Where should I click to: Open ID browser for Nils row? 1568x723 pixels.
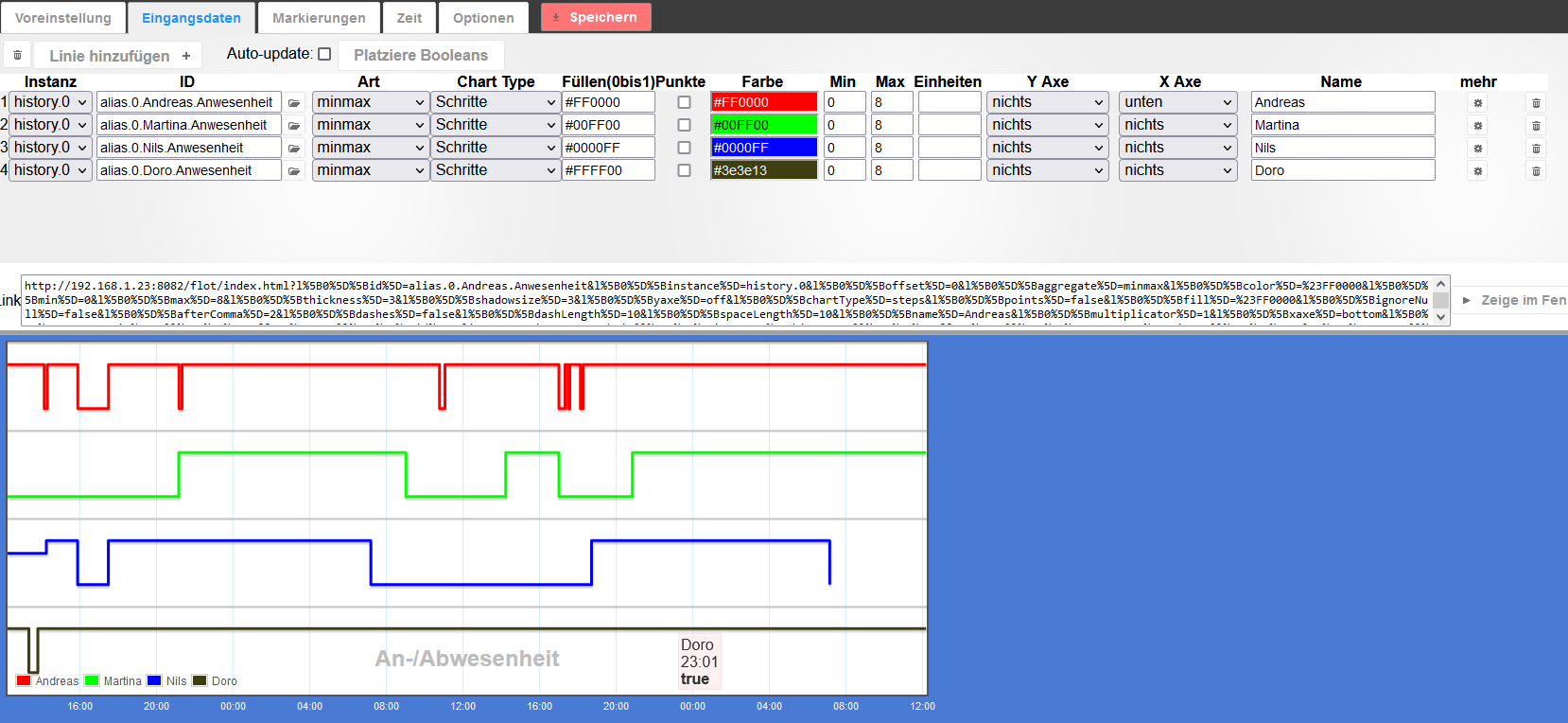point(294,148)
